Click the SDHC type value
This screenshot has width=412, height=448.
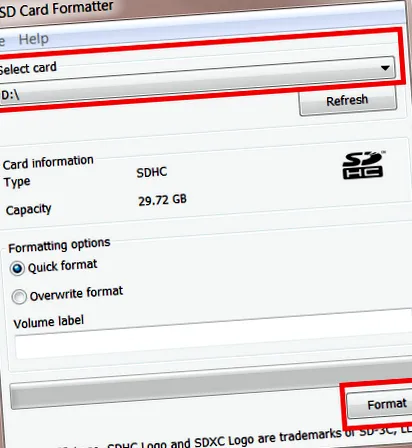point(152,172)
